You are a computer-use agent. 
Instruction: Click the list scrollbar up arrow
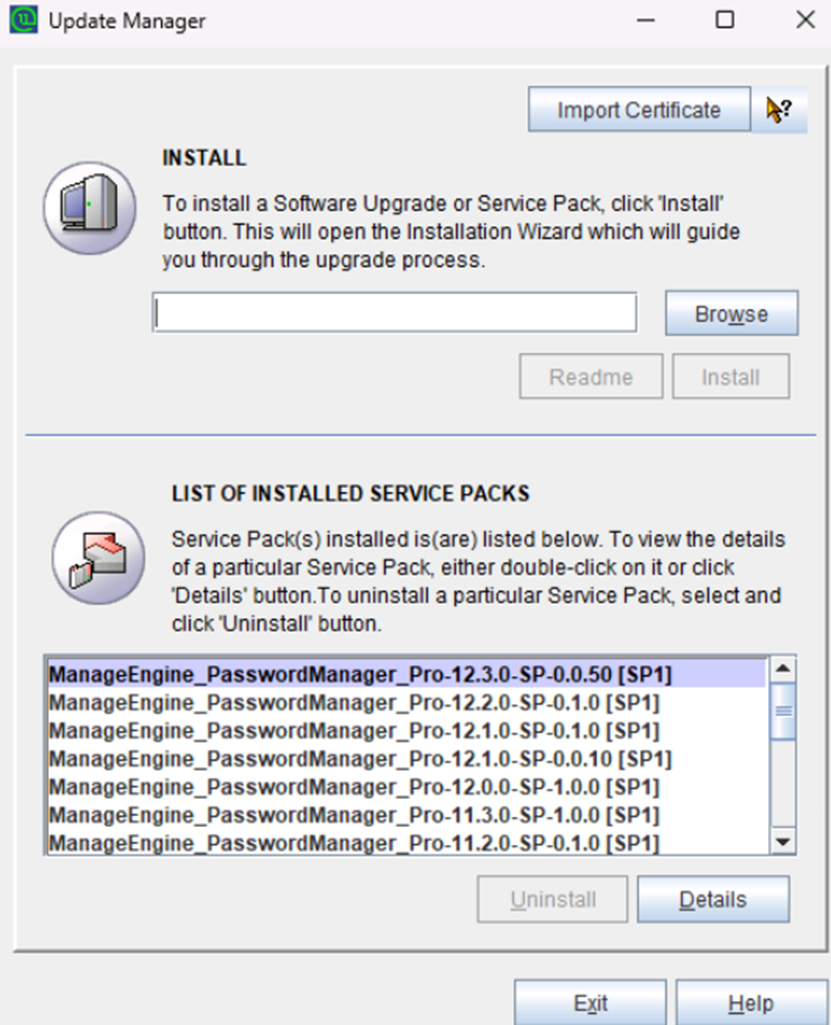(783, 669)
